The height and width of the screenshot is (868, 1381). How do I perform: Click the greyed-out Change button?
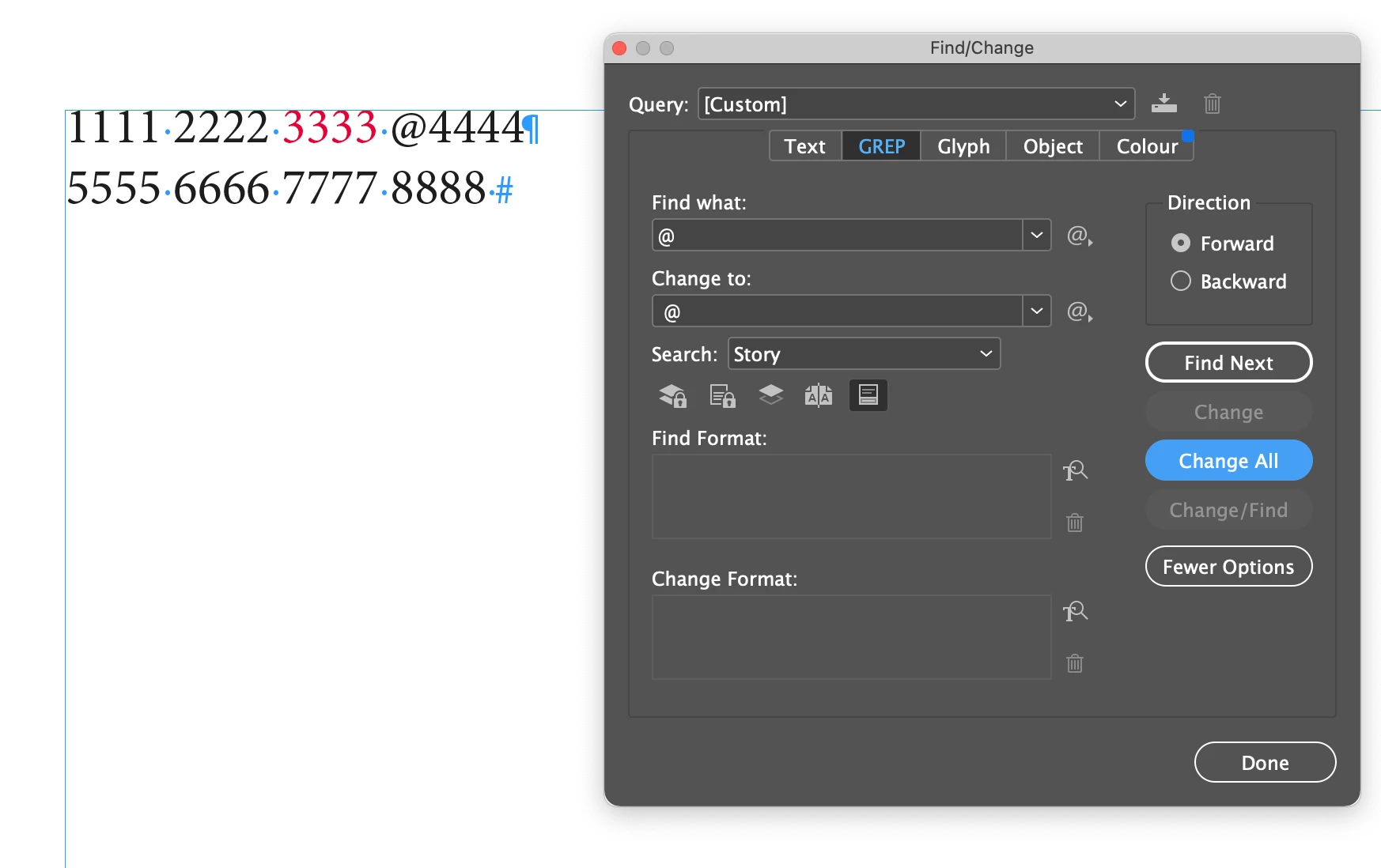[x=1228, y=412]
